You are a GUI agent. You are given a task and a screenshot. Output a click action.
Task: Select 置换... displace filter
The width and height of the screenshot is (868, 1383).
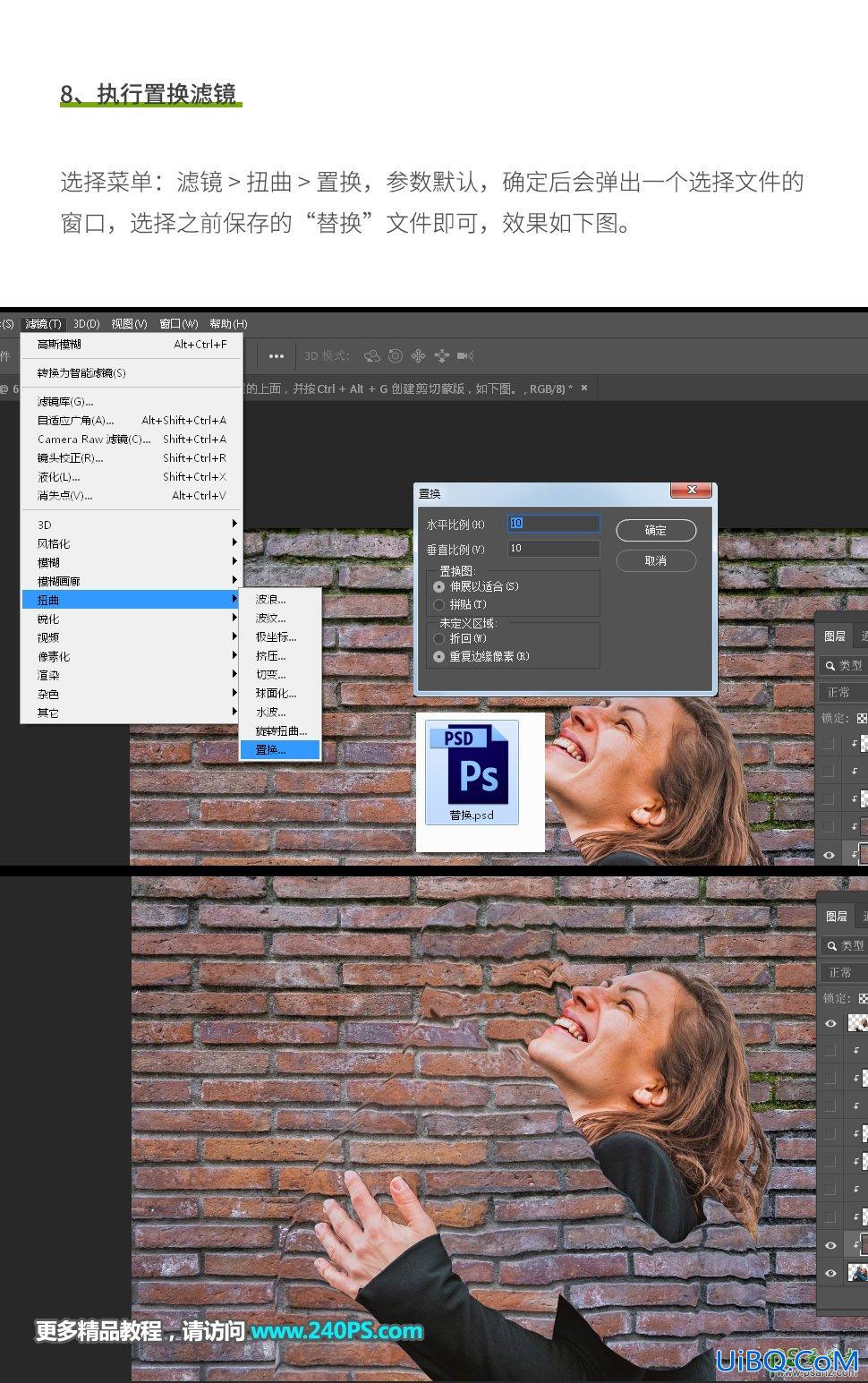[x=280, y=749]
